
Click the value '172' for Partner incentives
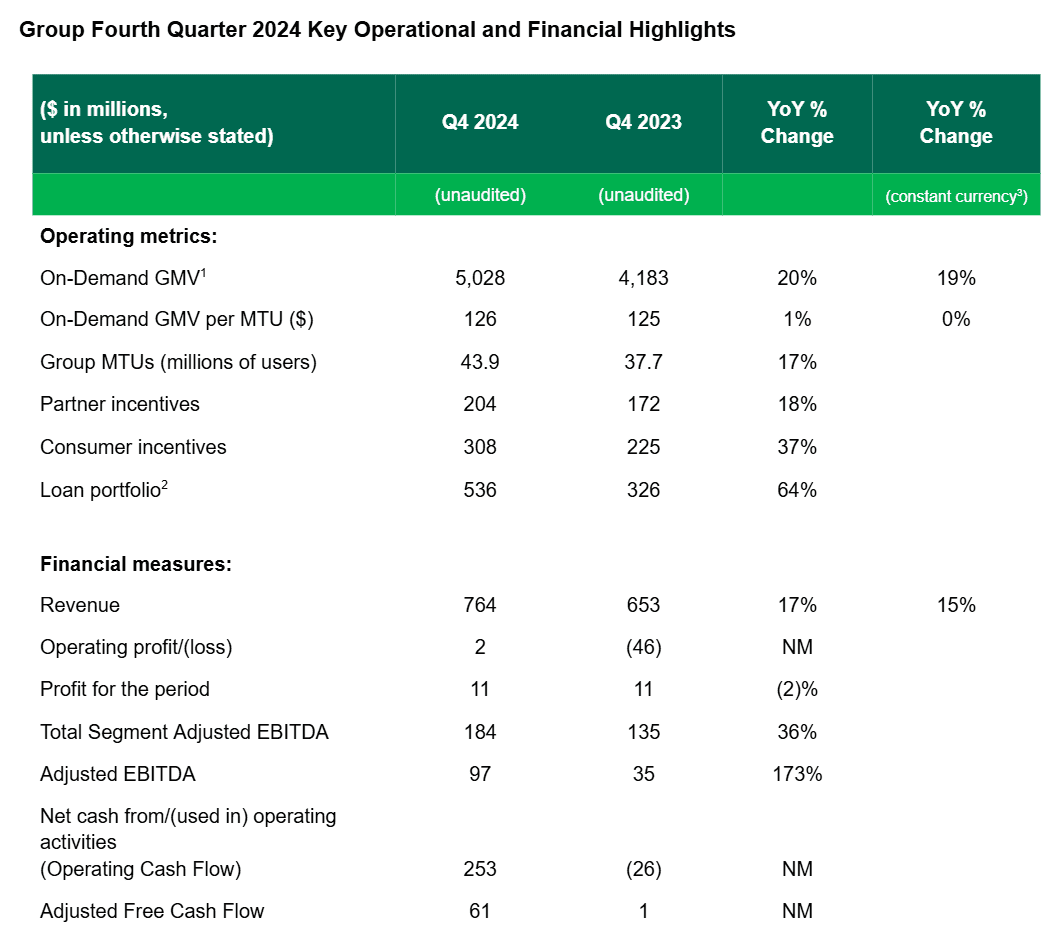point(643,403)
